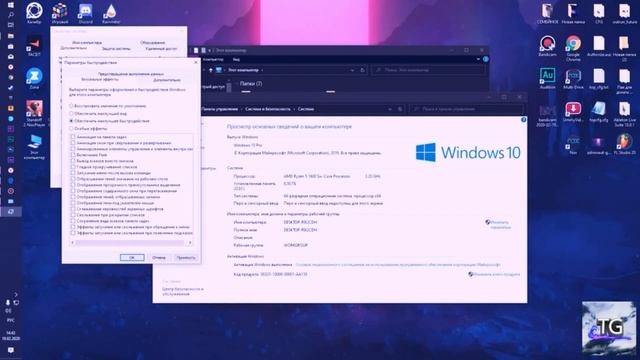Click search field in System window

coord(467,109)
